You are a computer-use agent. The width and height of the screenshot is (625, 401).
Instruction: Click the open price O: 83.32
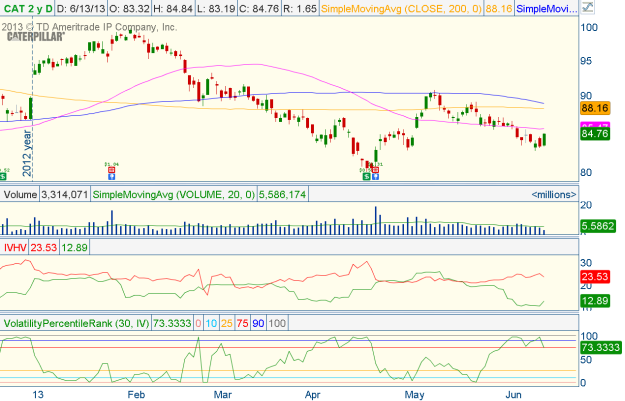click(129, 8)
